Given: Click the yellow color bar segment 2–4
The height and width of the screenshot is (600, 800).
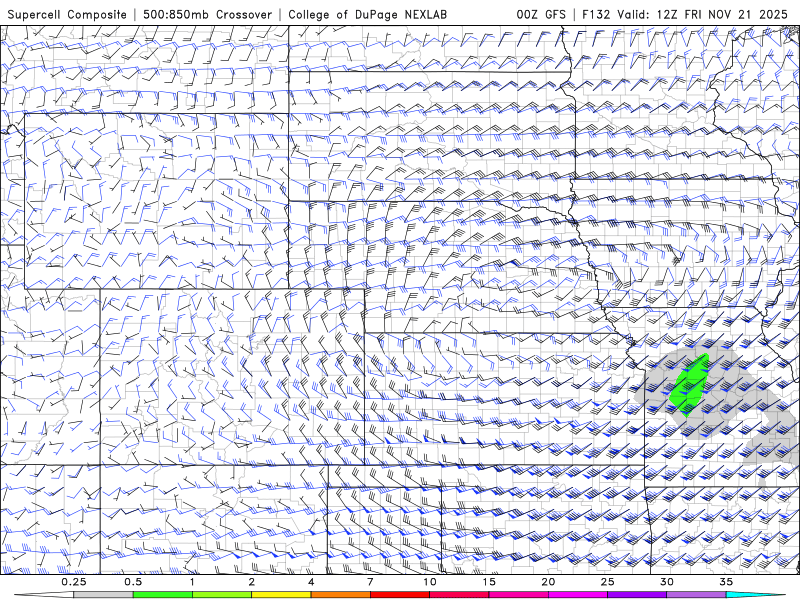Looking at the screenshot, I should pos(281,595).
